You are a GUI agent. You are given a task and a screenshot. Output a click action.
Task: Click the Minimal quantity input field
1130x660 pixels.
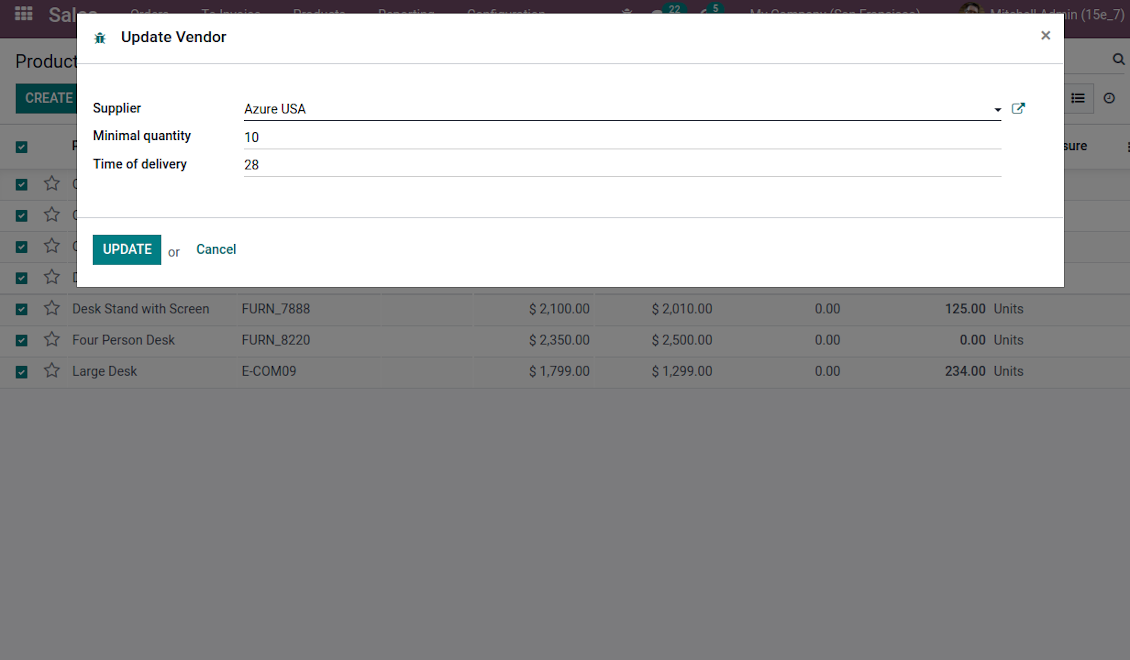pos(623,137)
